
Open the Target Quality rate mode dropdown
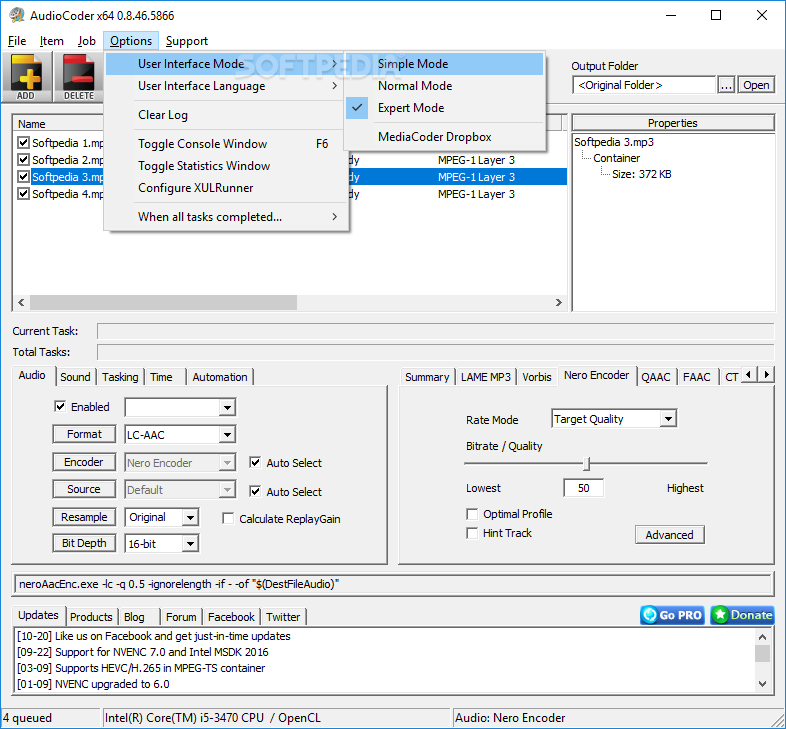pos(668,419)
